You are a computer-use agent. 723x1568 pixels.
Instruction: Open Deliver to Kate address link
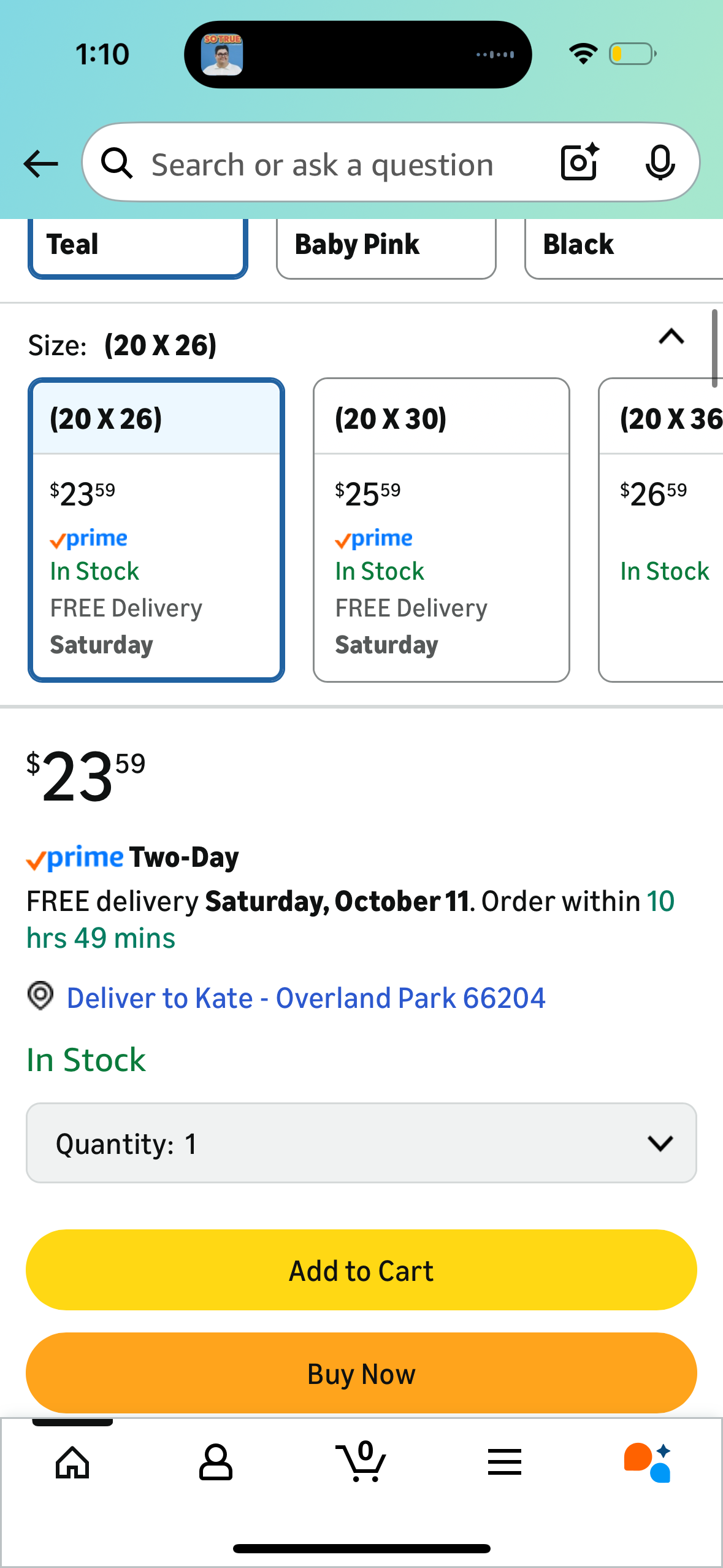click(305, 998)
